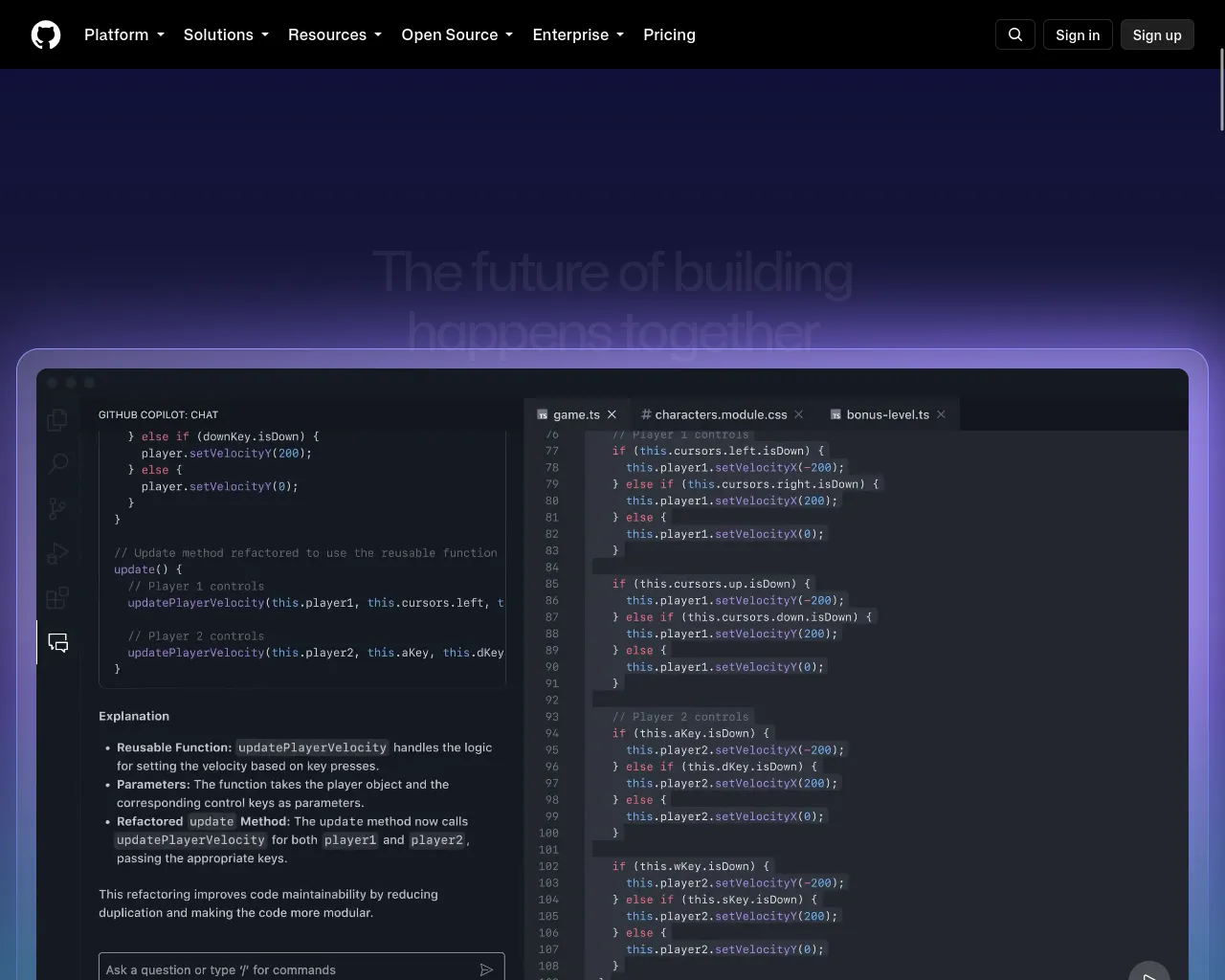Go to the Pricing page
Viewport: 1225px width, 980px height.
pyautogui.click(x=669, y=34)
